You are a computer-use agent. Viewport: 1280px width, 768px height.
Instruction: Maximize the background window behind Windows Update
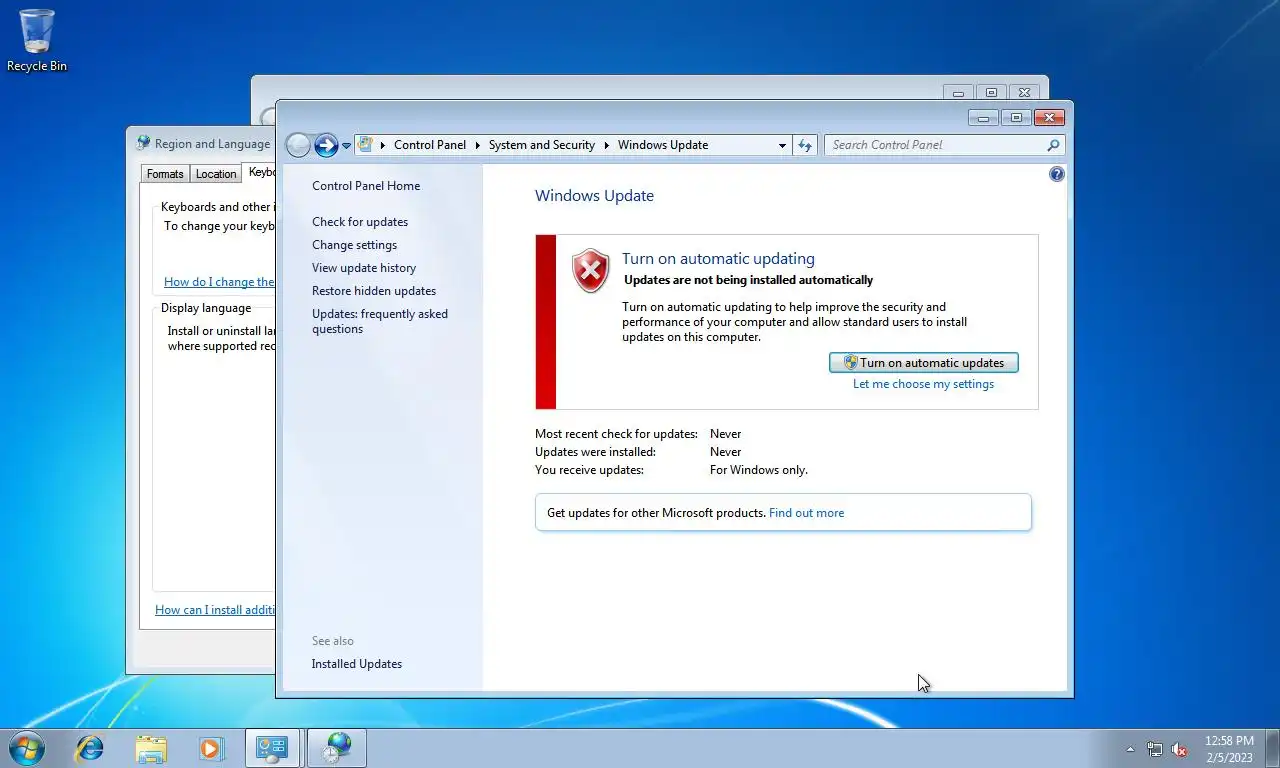point(991,93)
